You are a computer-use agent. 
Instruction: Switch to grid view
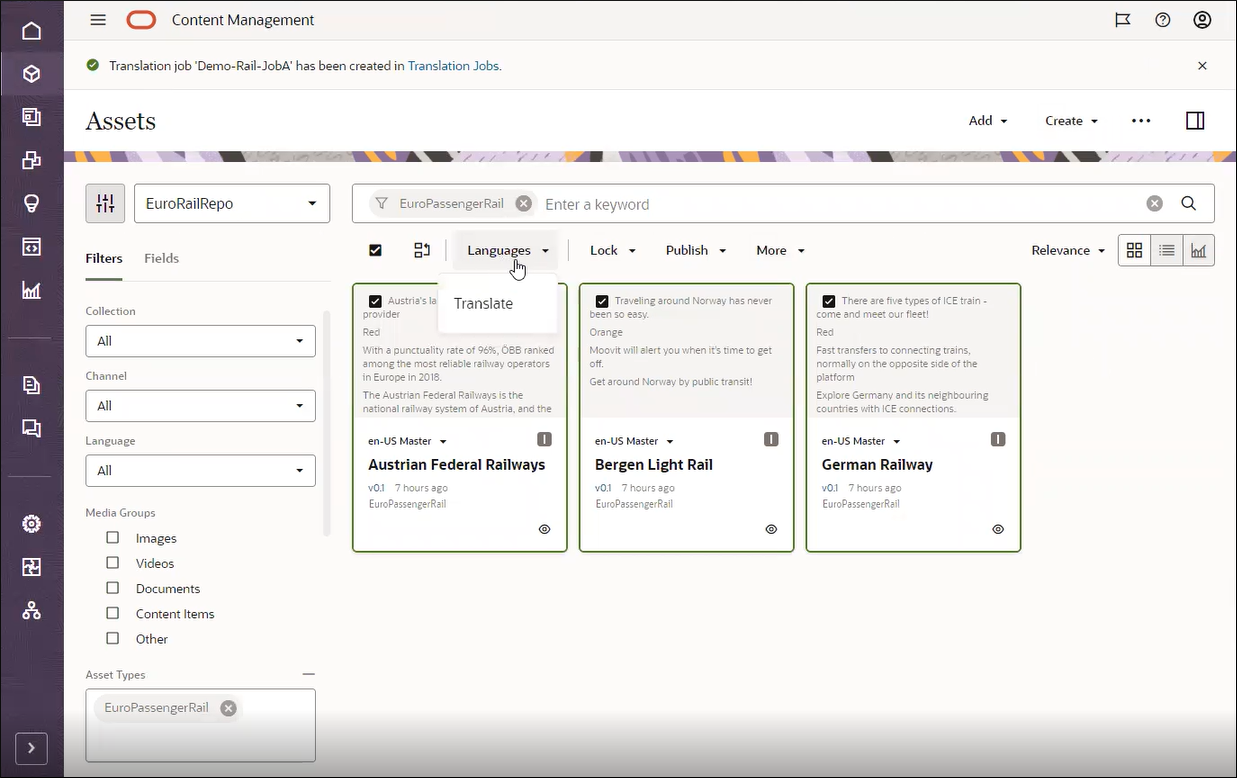click(1134, 250)
